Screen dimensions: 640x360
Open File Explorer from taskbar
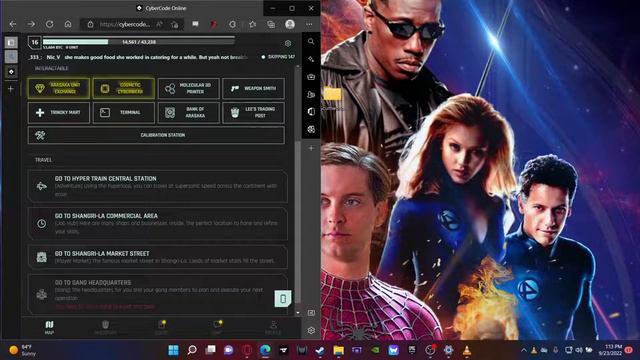(x=338, y=350)
